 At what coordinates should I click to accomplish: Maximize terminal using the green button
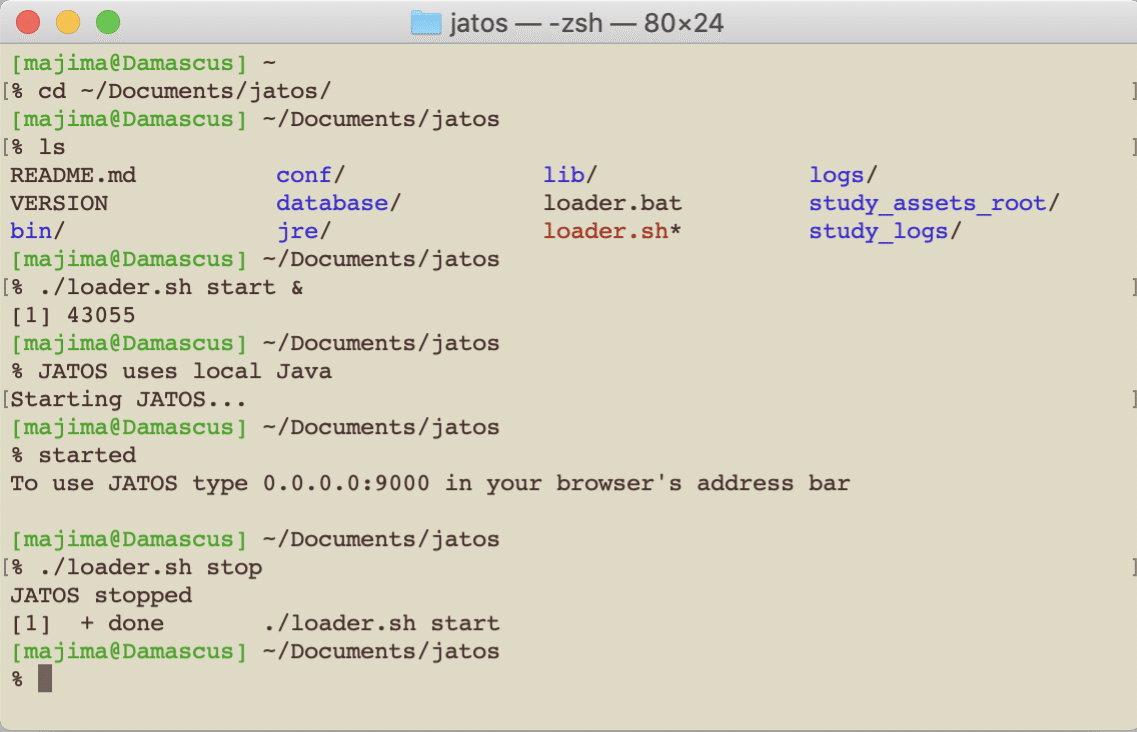(108, 22)
